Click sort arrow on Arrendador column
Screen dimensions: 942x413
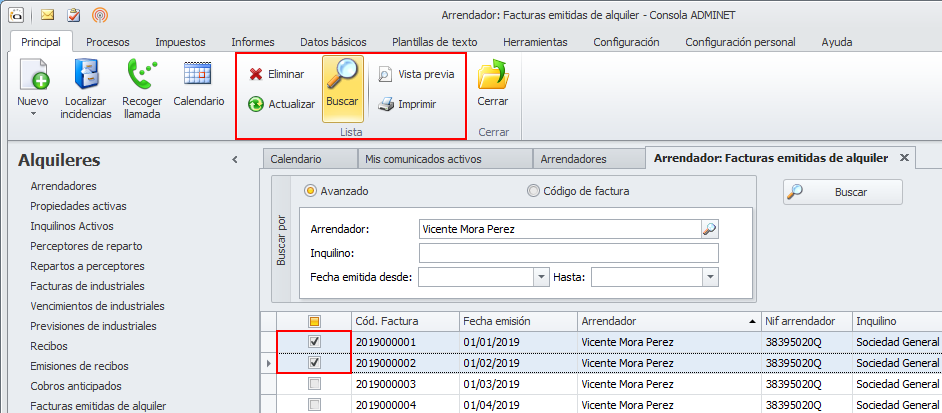[752, 322]
